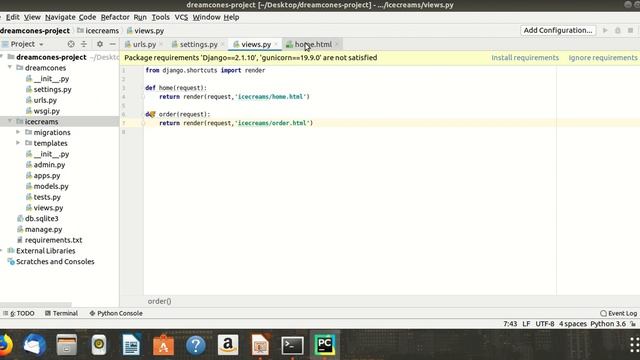Click the collapse all icon in Project panel

tap(84, 44)
